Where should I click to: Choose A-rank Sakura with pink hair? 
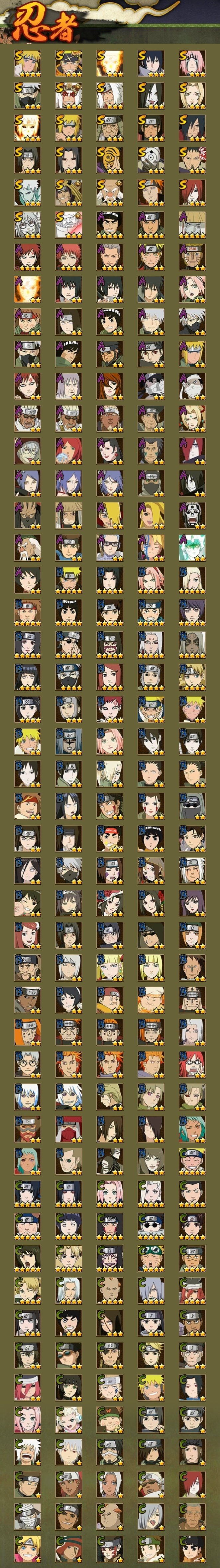click(x=192, y=289)
